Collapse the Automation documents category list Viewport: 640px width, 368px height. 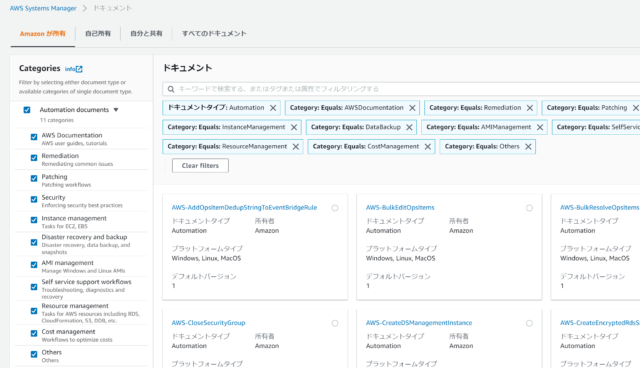click(116, 110)
